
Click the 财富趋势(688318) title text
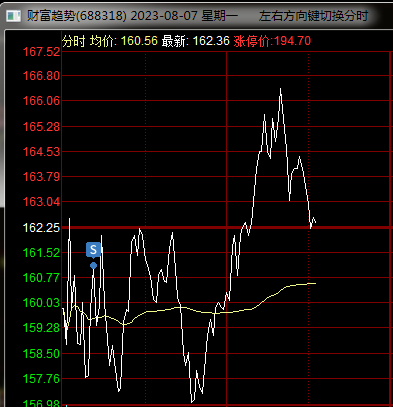pos(77,16)
